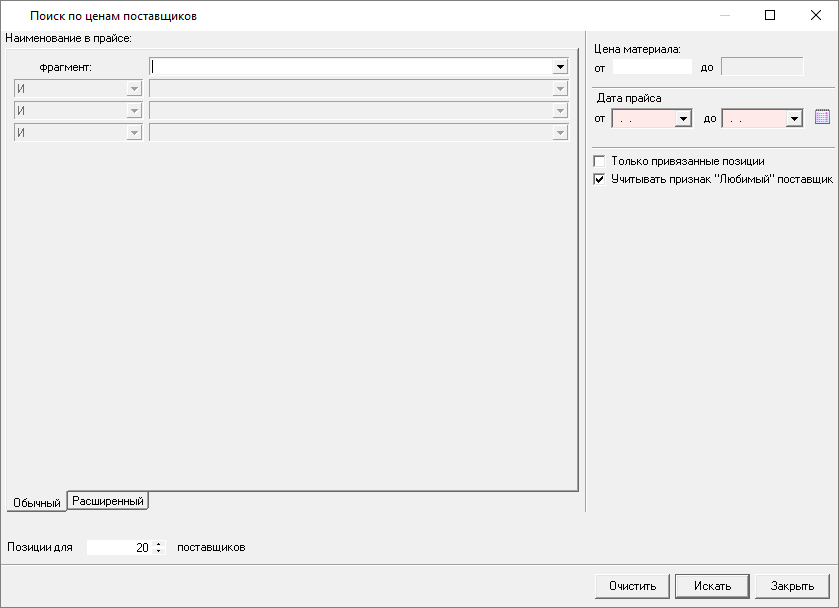Maximize the supplier price search window
The height and width of the screenshot is (608, 839).
(x=770, y=15)
